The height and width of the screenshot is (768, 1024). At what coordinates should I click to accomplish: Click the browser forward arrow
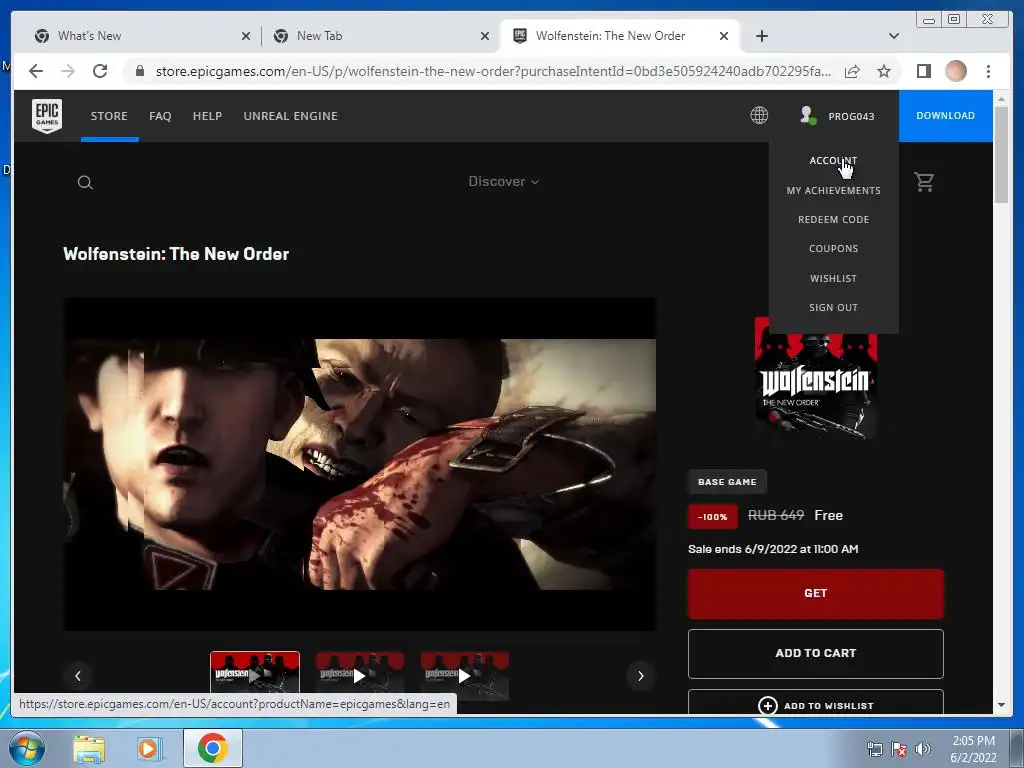click(68, 71)
